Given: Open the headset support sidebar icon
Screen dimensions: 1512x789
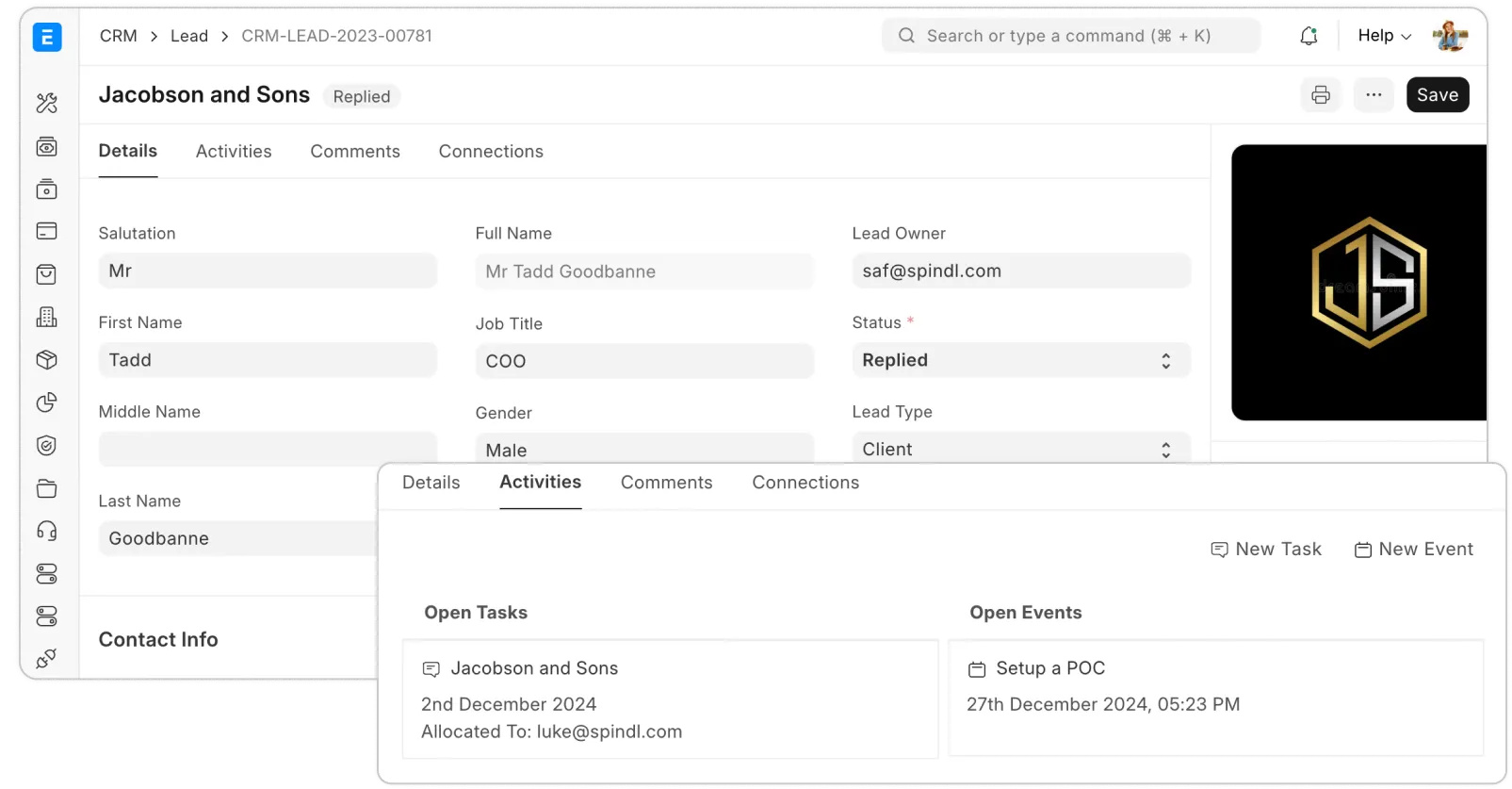Looking at the screenshot, I should click(46, 531).
